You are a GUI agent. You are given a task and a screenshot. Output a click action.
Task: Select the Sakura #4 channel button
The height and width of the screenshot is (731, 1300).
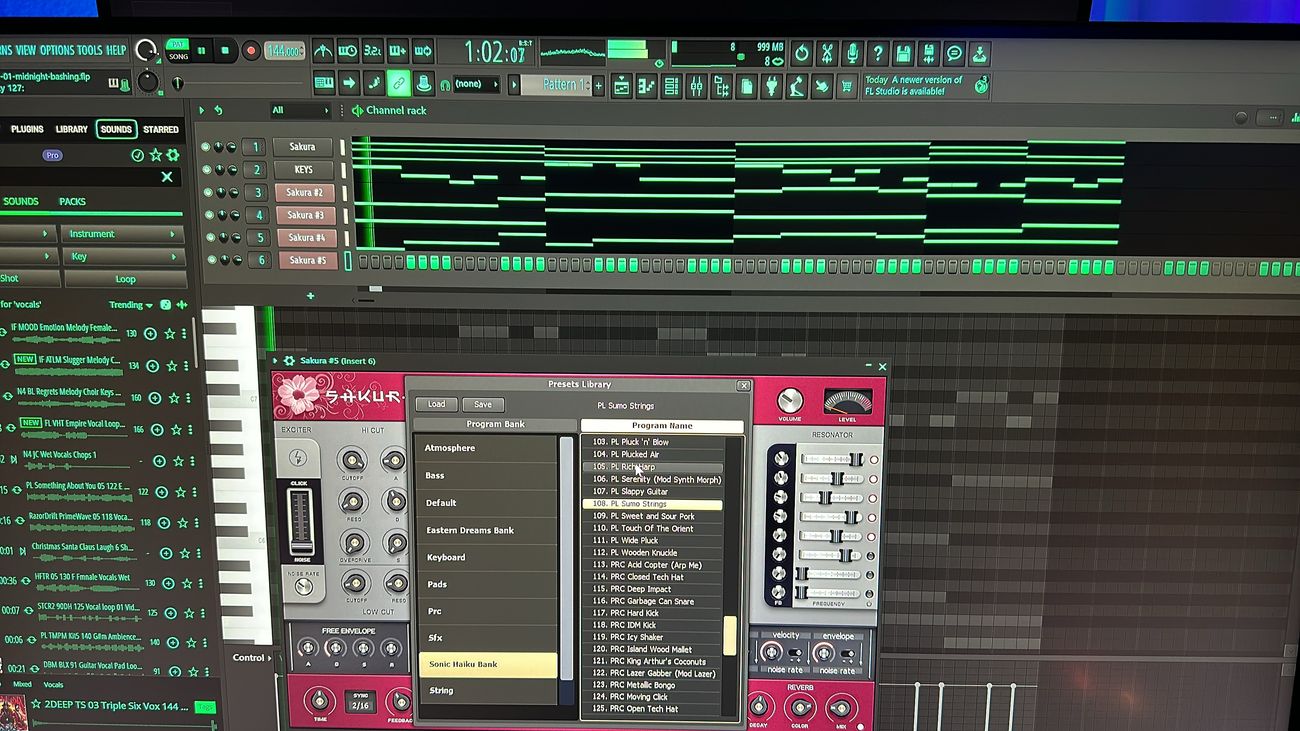tap(306, 238)
